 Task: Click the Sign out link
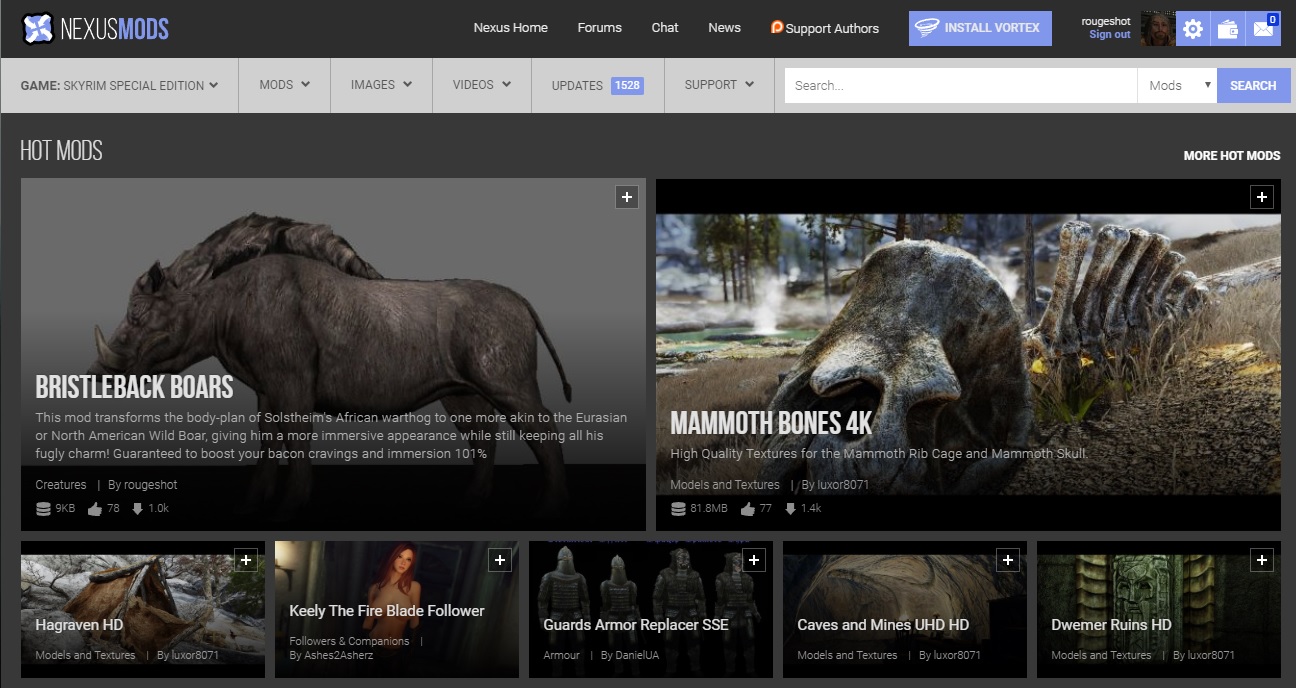(x=1109, y=35)
